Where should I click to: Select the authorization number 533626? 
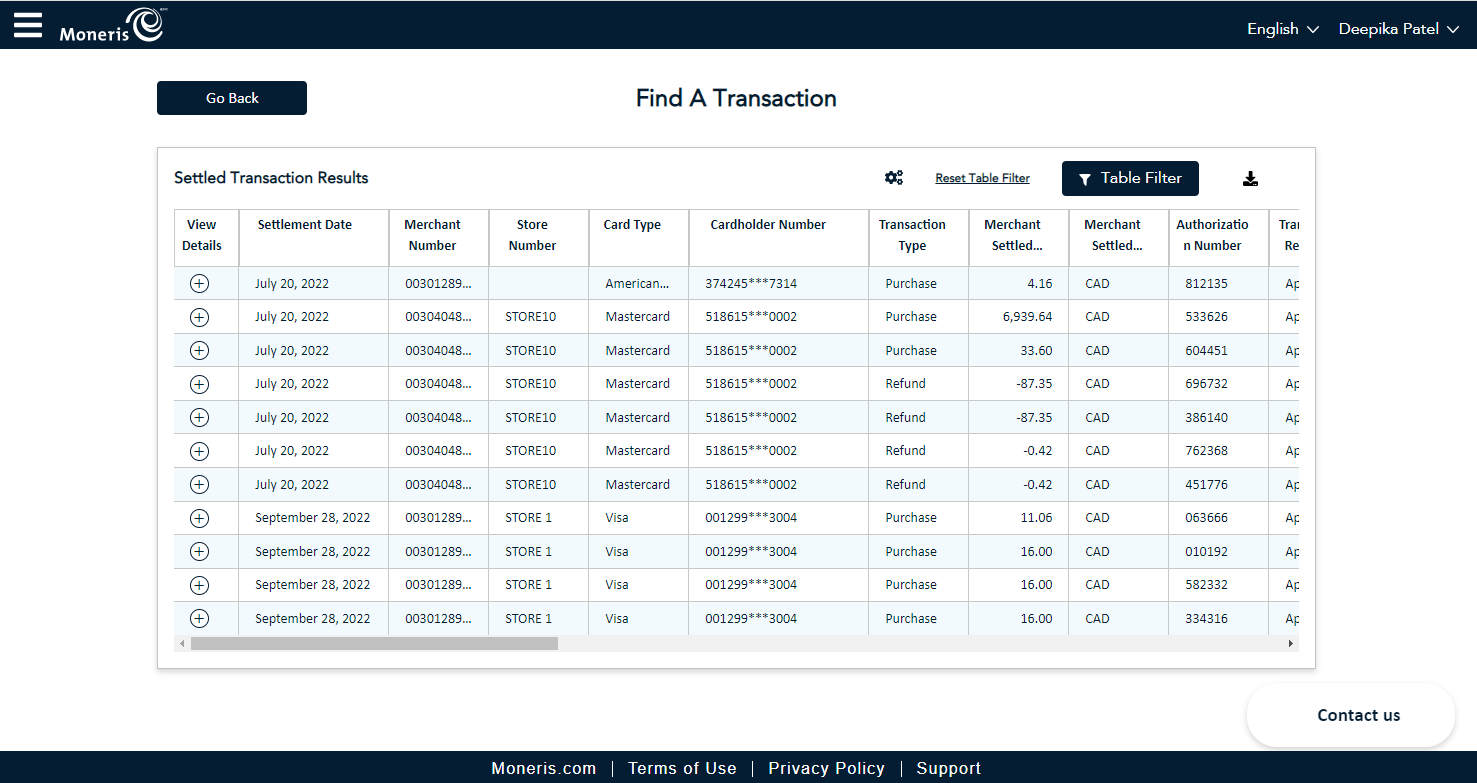pyautogui.click(x=1206, y=317)
